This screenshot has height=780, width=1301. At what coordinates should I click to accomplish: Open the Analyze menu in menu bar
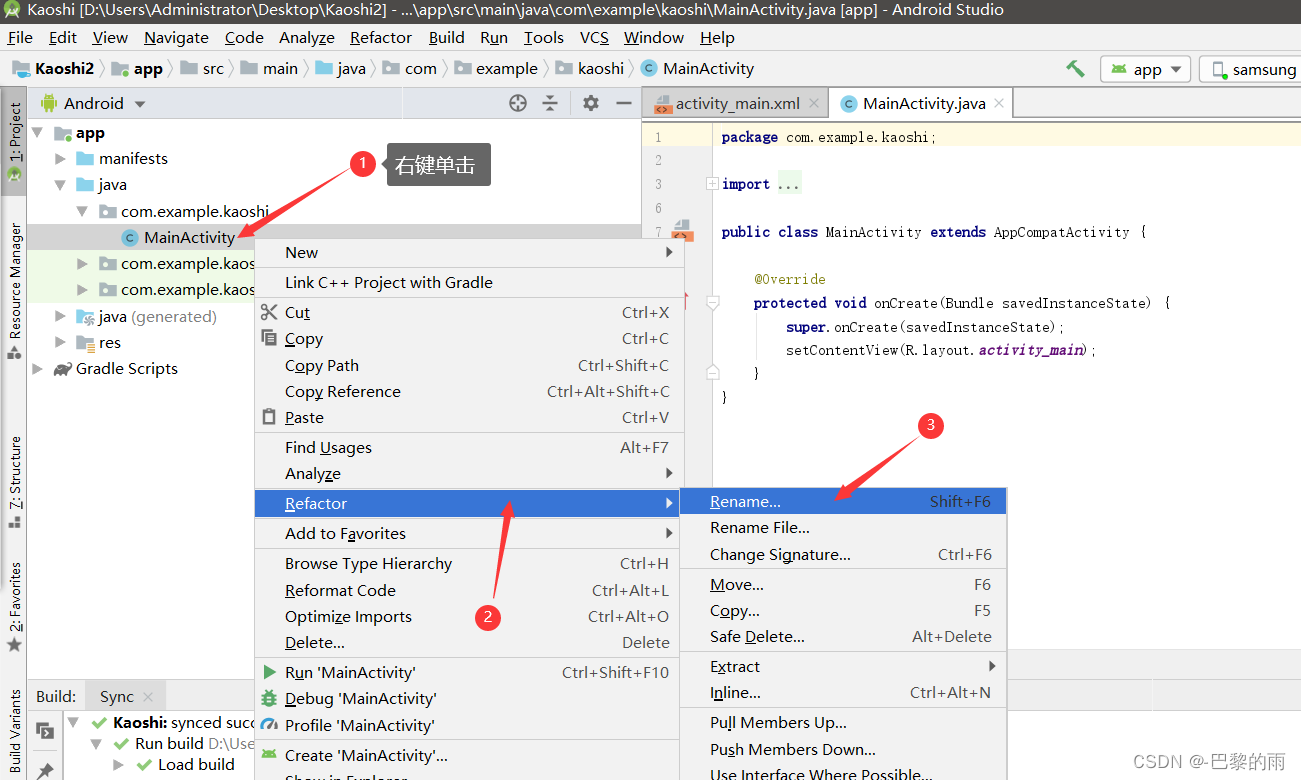(307, 37)
